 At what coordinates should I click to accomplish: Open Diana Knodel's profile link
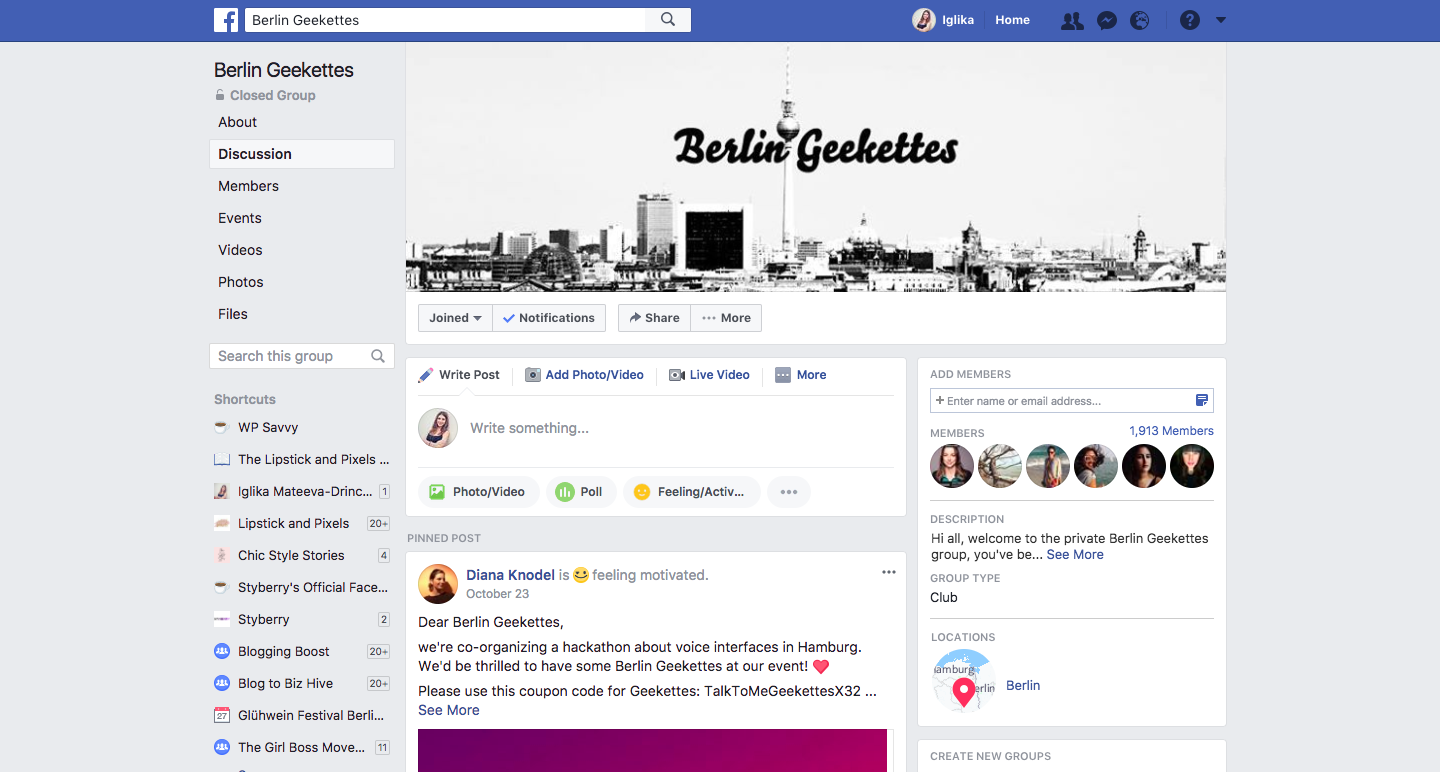(x=510, y=575)
